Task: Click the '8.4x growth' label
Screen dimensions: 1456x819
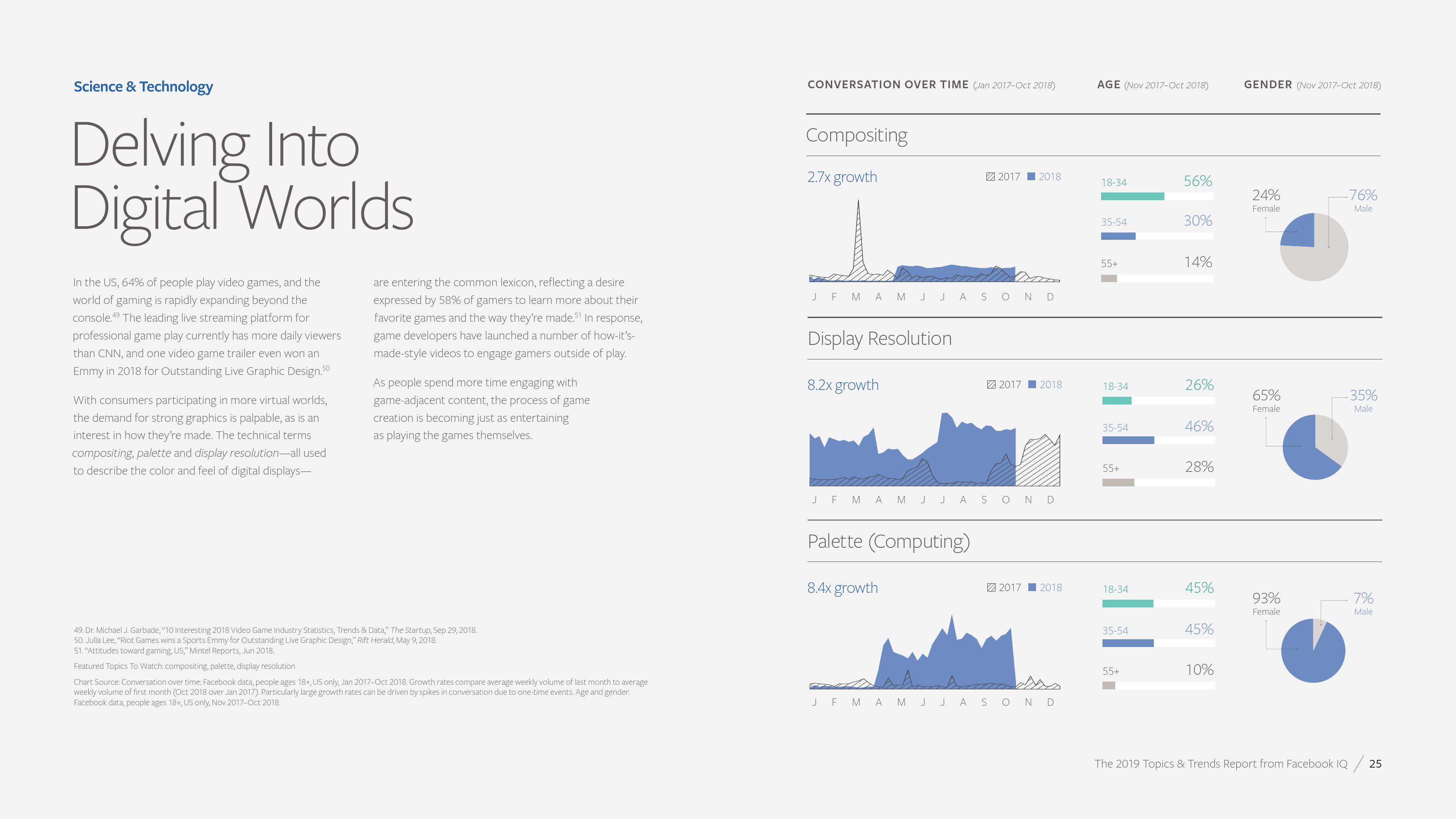Action: [x=842, y=588]
